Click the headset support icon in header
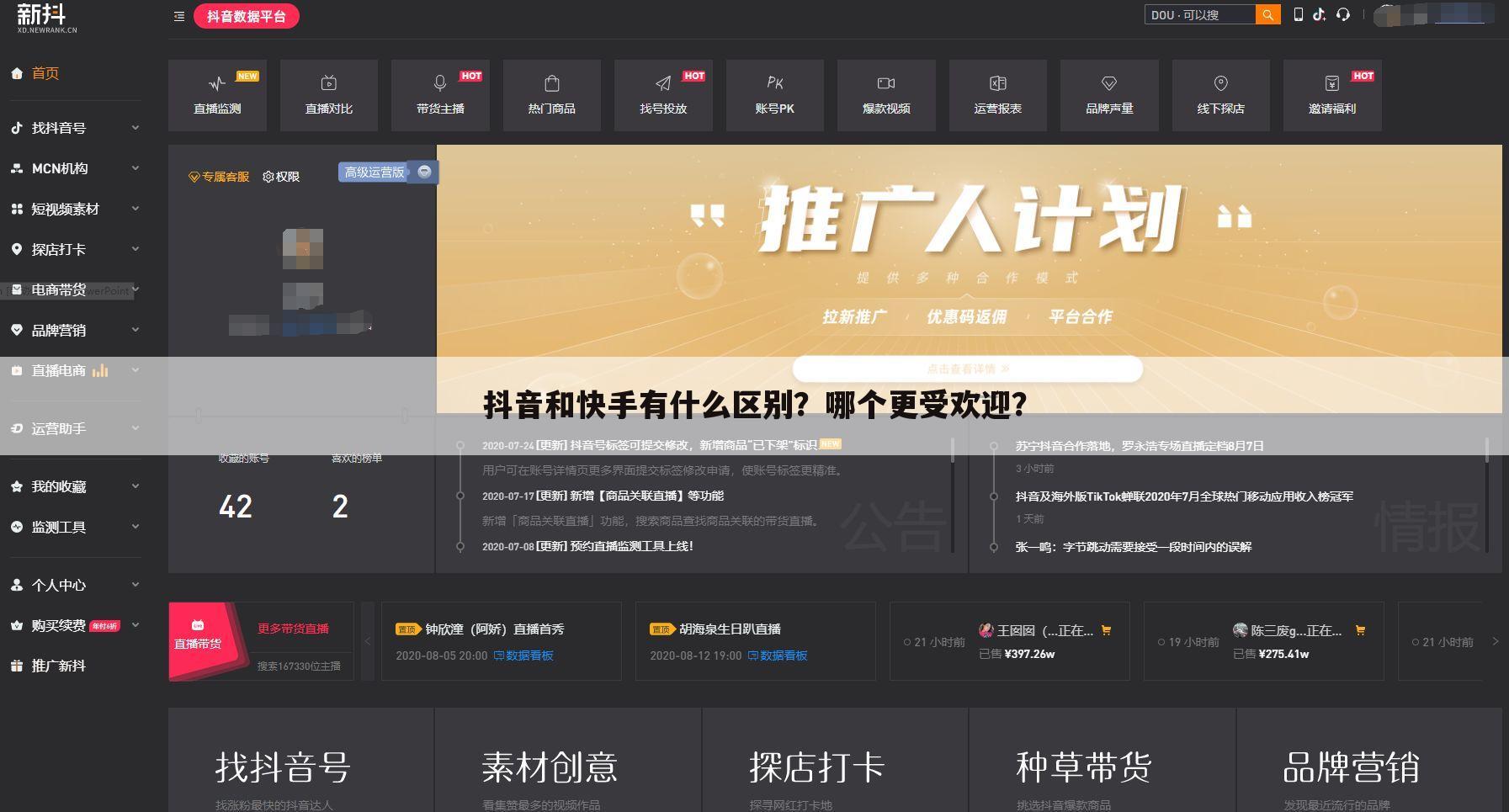The image size is (1509, 812). 1343,14
